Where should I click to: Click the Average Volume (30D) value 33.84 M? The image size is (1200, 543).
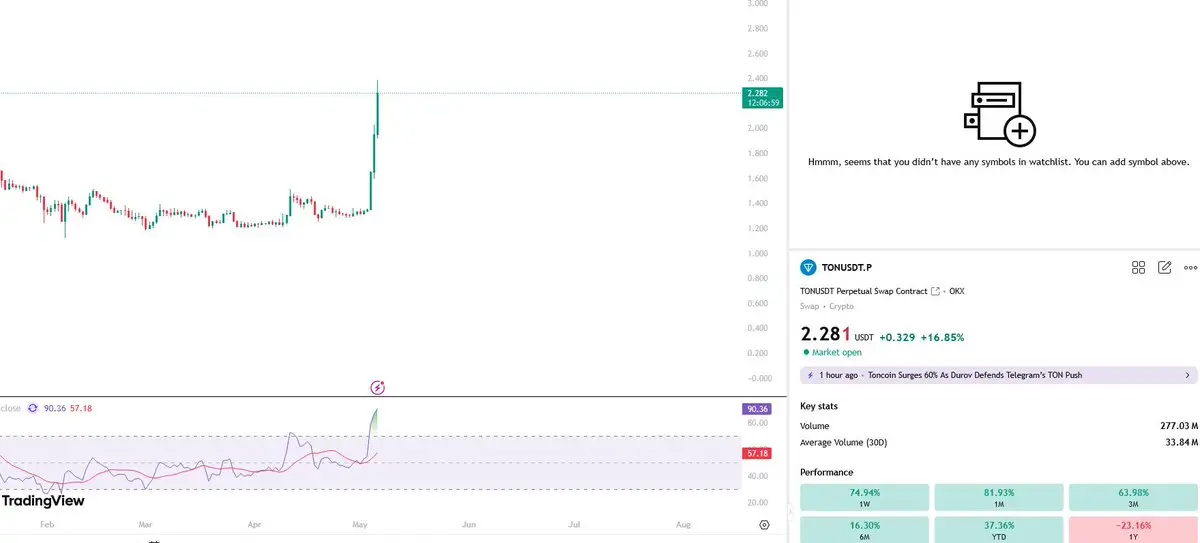pos(1181,442)
